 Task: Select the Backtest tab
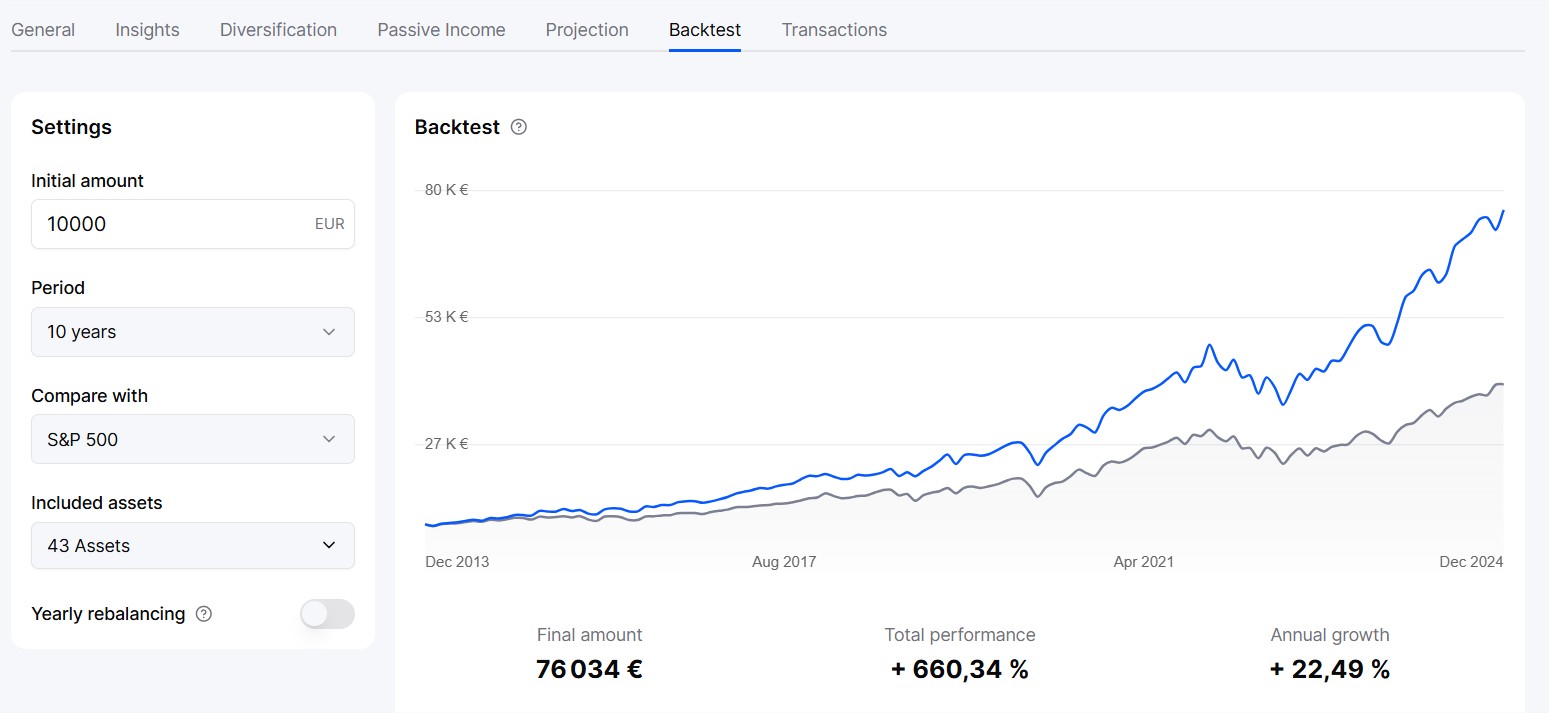tap(705, 30)
